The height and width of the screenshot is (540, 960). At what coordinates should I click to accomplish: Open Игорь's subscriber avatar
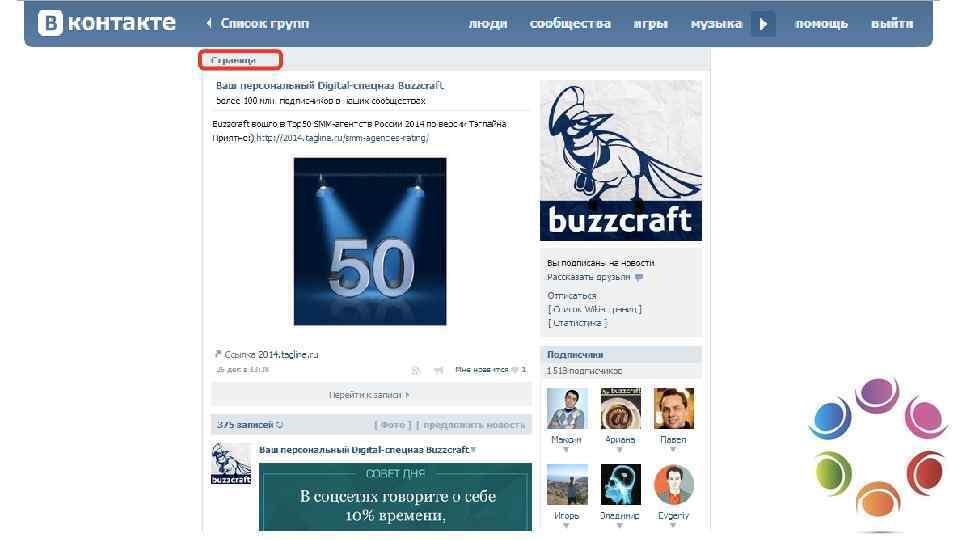click(x=567, y=484)
